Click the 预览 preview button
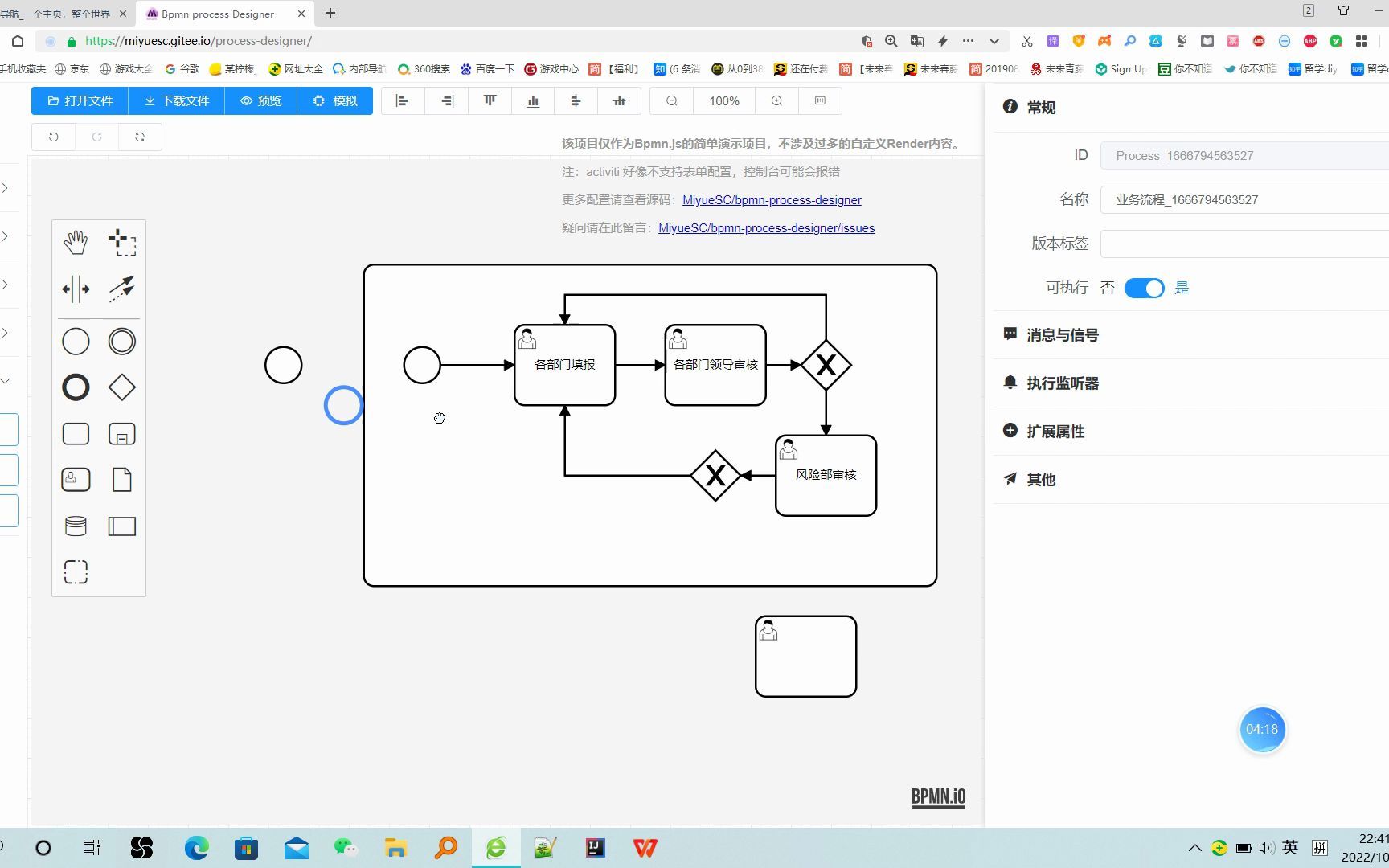 click(260, 100)
